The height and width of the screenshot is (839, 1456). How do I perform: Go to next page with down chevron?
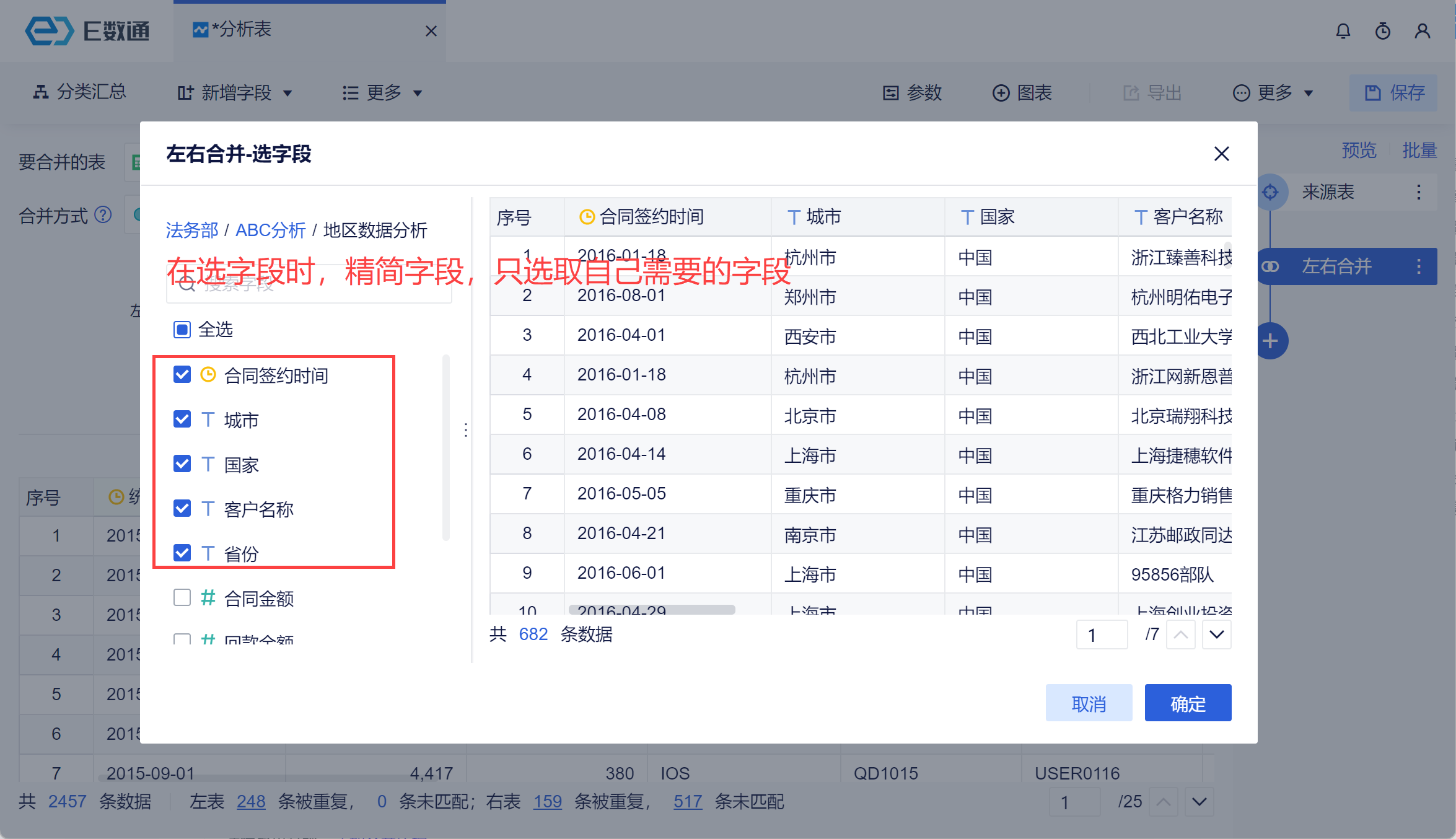[1216, 635]
